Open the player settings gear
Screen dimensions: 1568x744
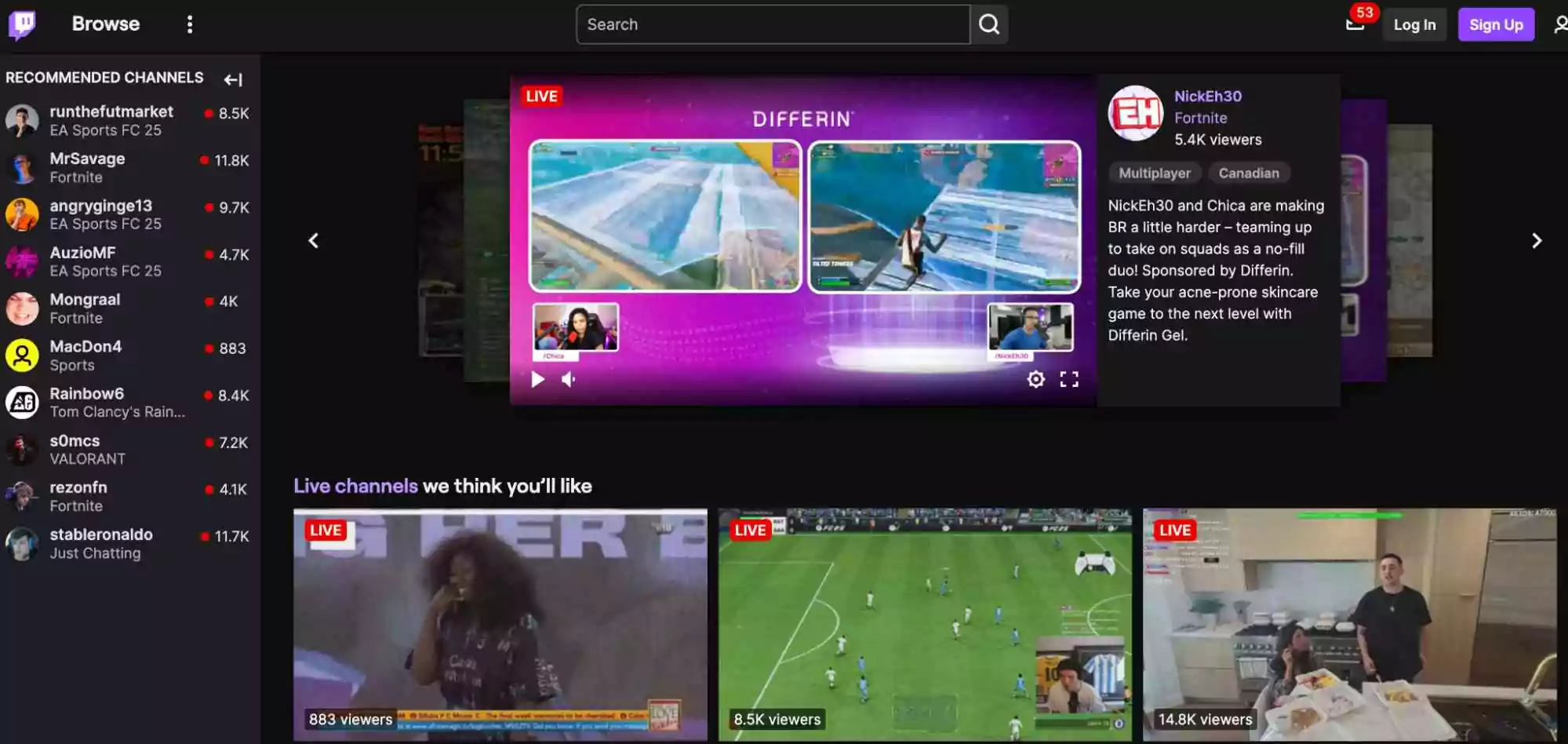tap(1035, 379)
